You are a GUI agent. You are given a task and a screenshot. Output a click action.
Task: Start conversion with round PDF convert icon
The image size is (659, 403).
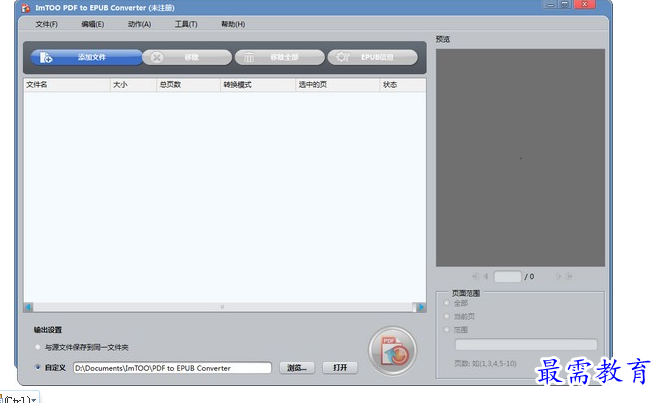[393, 351]
